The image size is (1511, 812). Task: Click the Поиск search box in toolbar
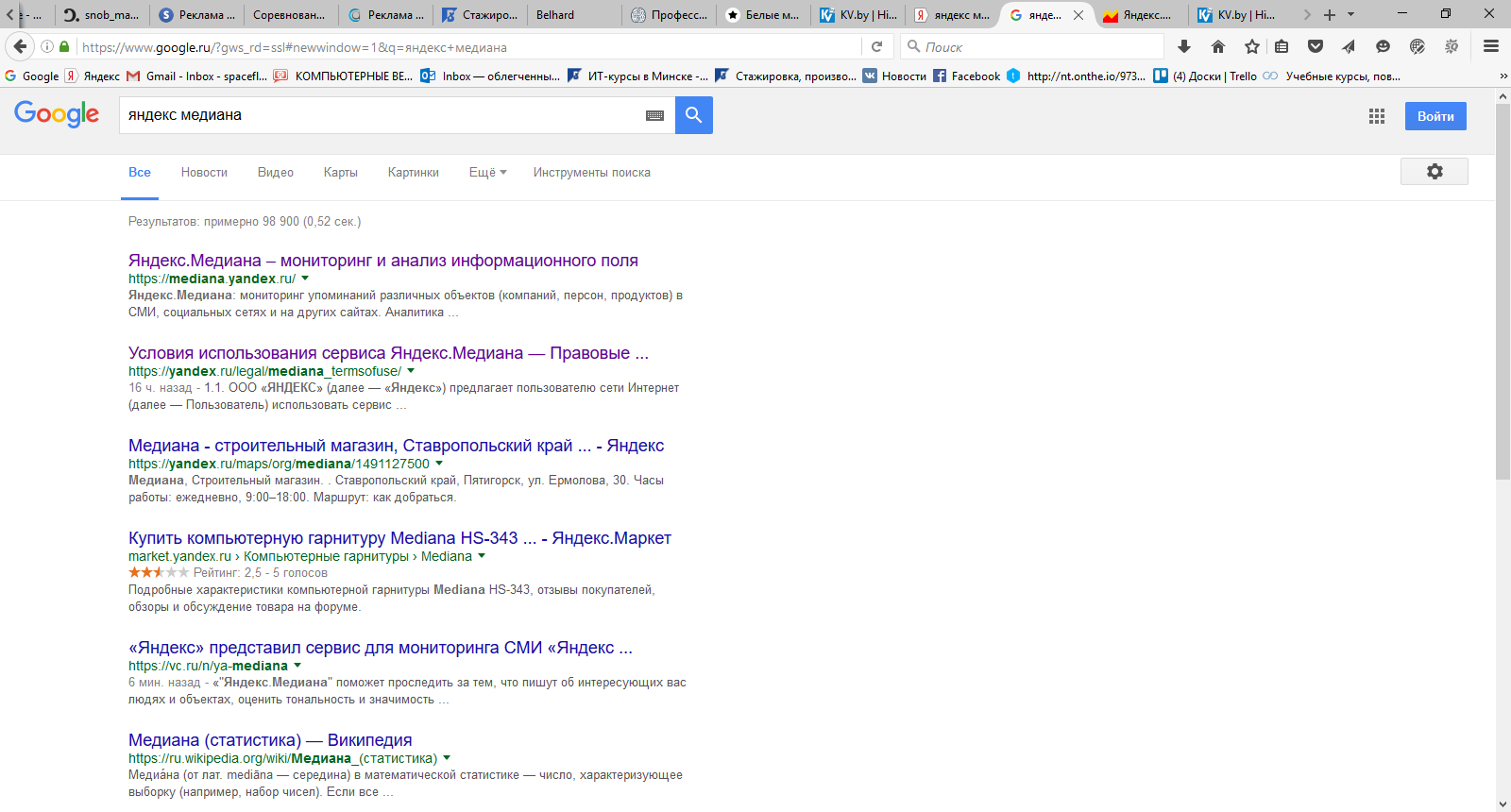(1032, 46)
